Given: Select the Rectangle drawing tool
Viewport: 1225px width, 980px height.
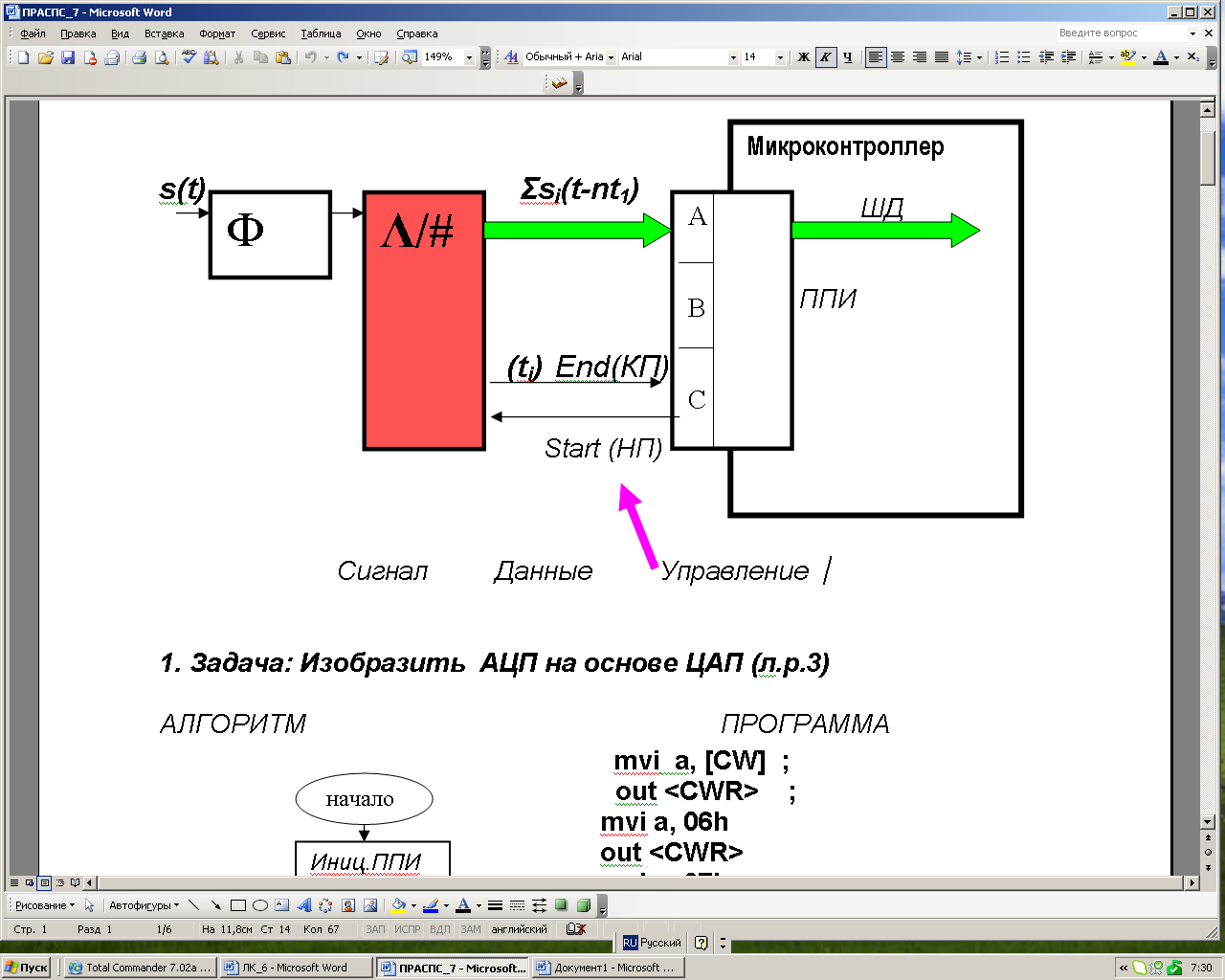Looking at the screenshot, I should (x=238, y=905).
